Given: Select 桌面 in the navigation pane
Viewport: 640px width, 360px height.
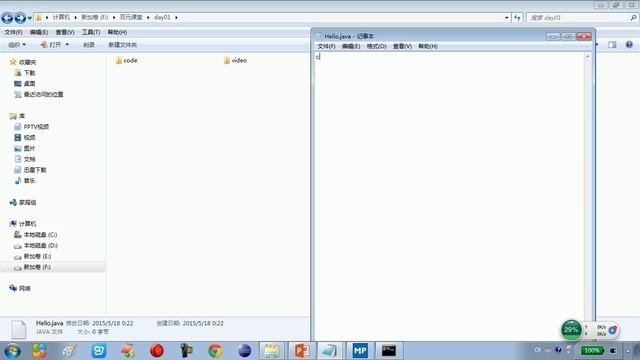Looking at the screenshot, I should (29, 83).
